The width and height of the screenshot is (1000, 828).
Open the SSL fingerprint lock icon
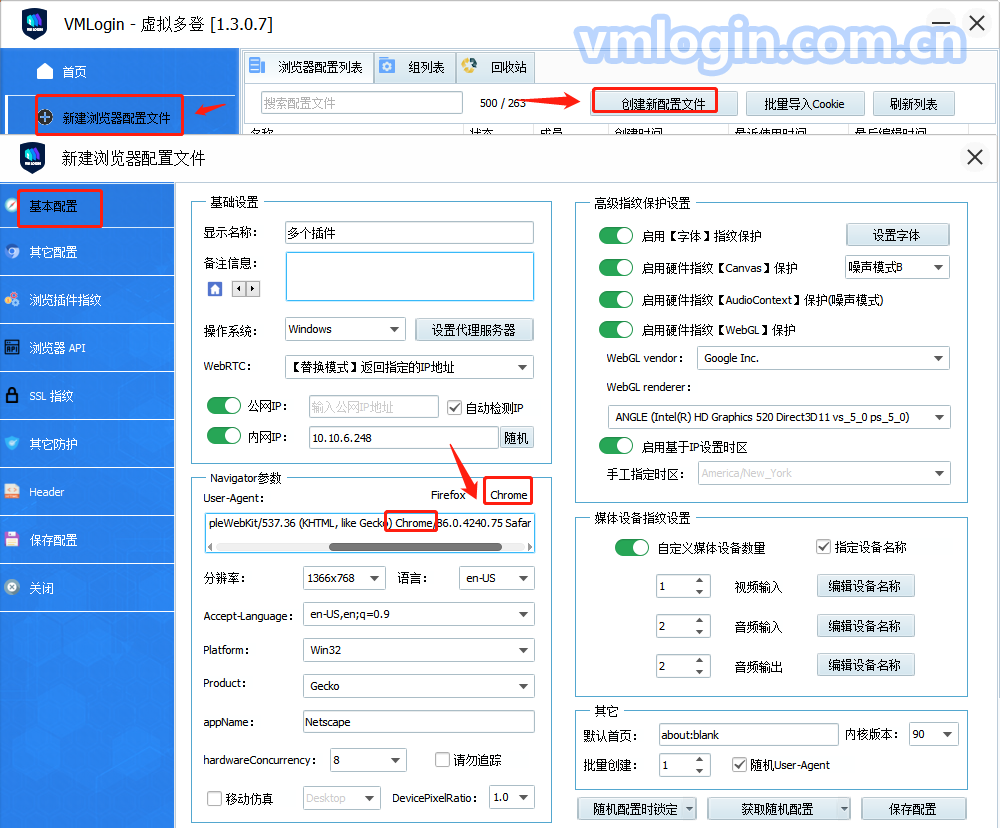click(x=13, y=396)
